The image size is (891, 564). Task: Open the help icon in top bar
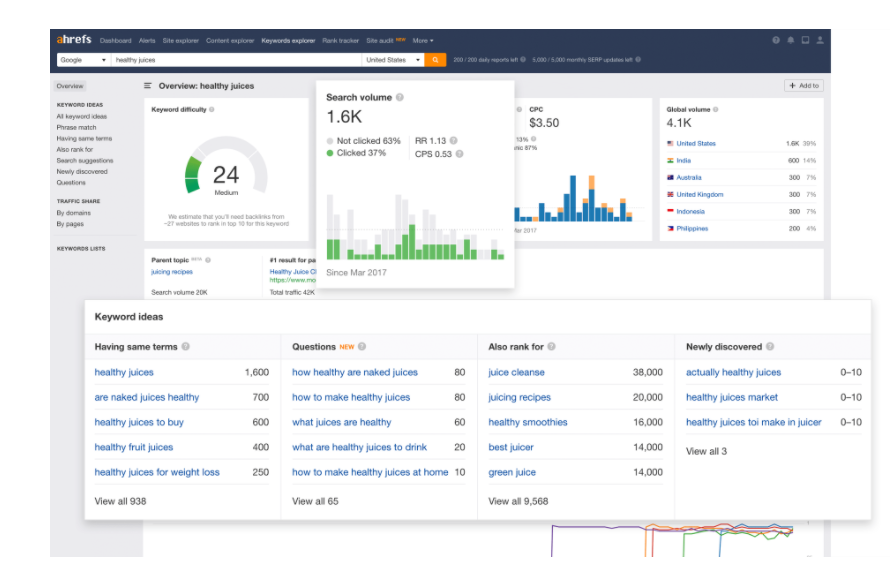776,40
